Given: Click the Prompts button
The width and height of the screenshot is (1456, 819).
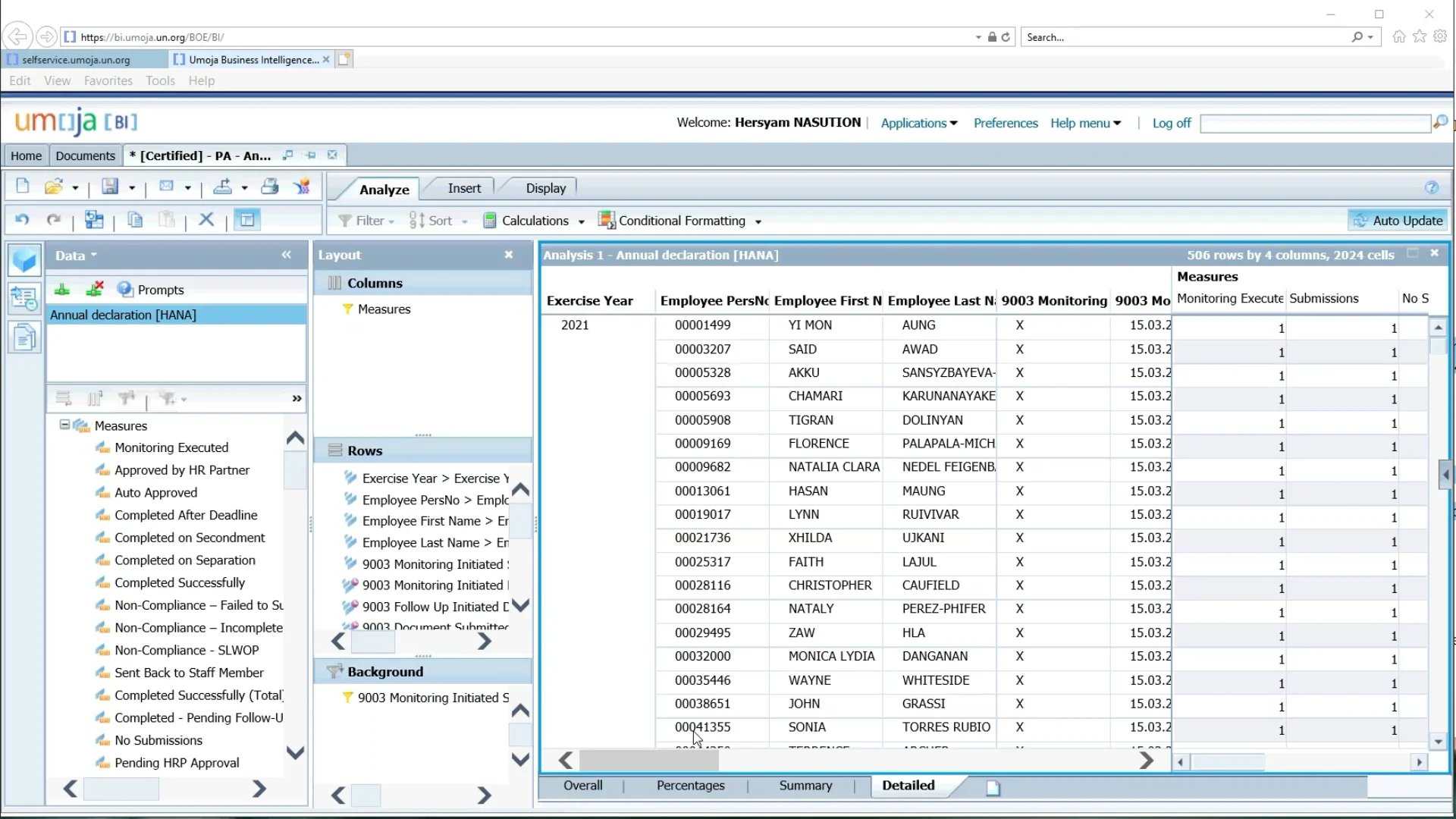Looking at the screenshot, I should 151,290.
